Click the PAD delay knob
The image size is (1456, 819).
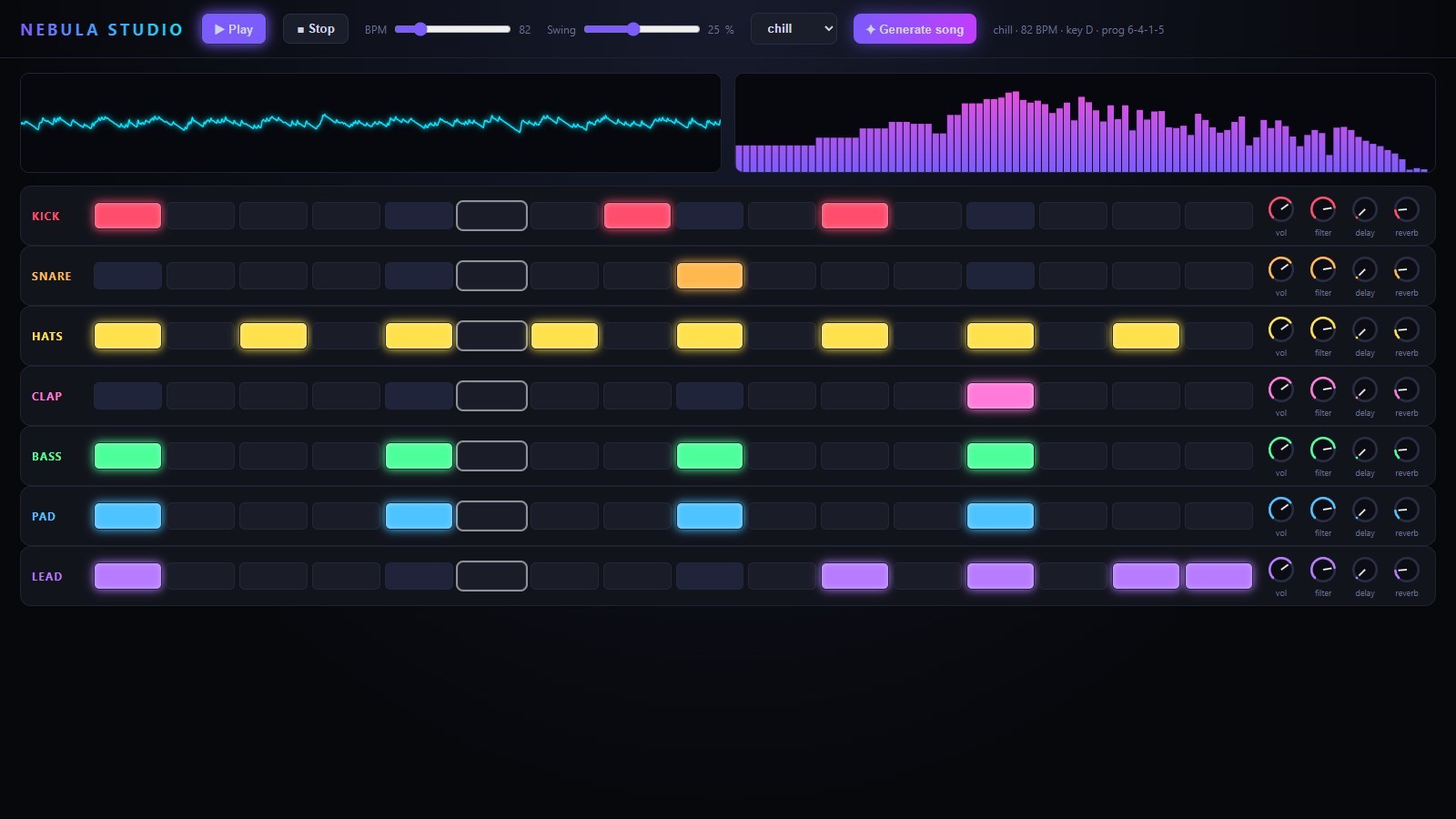coord(1364,510)
